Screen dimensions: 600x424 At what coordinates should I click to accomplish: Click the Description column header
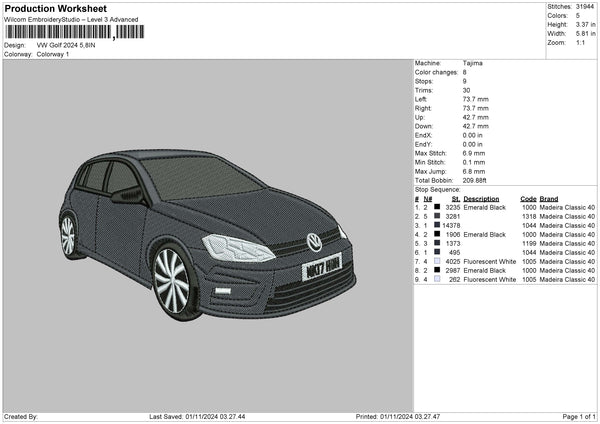(481, 198)
